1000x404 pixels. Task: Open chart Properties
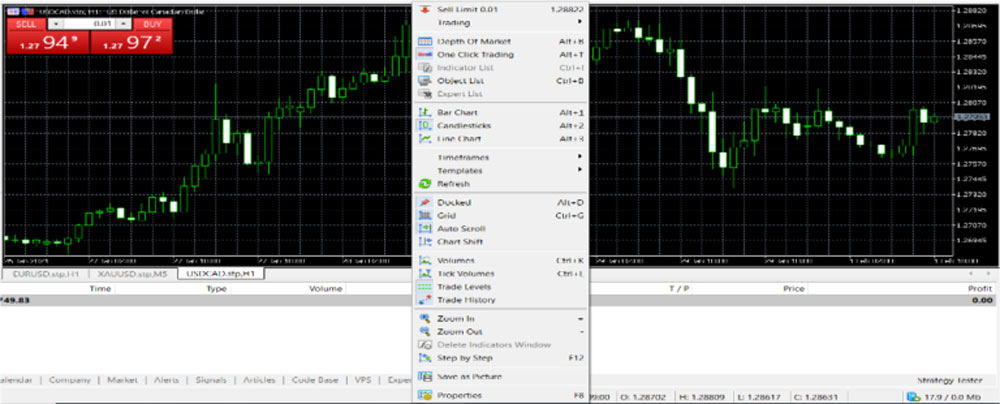coord(501,396)
